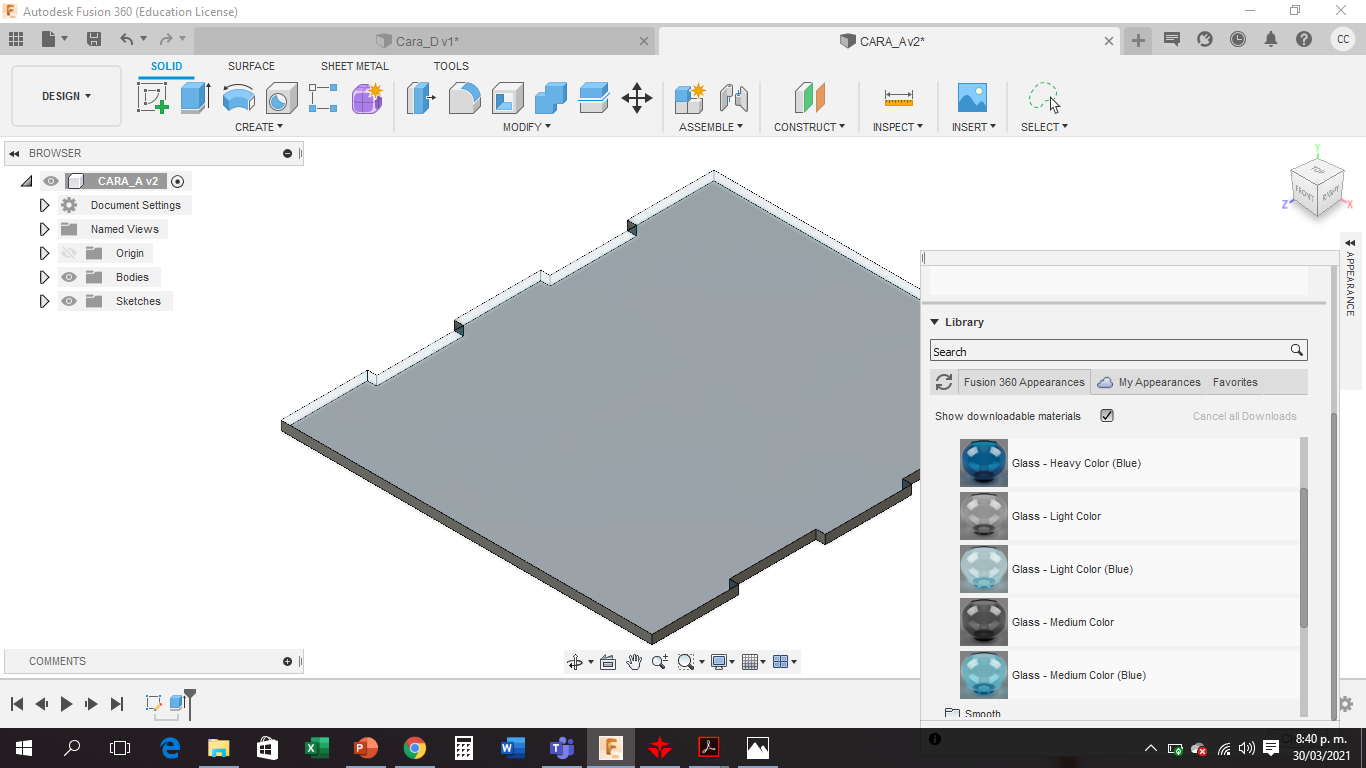Open the CREATE dropdown menu

pos(259,127)
